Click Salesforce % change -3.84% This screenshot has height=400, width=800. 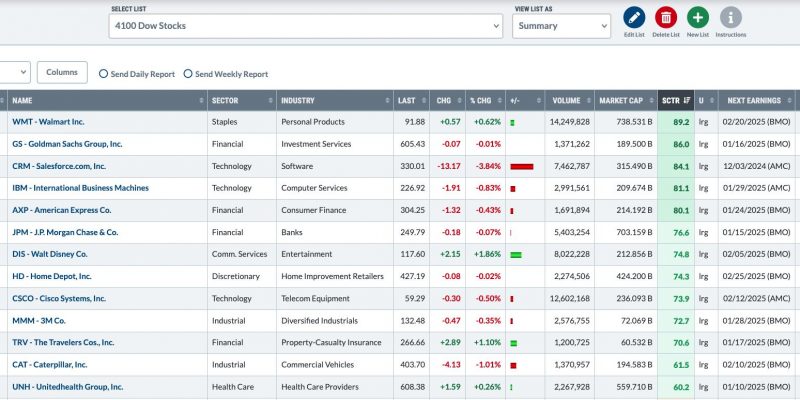coord(488,166)
